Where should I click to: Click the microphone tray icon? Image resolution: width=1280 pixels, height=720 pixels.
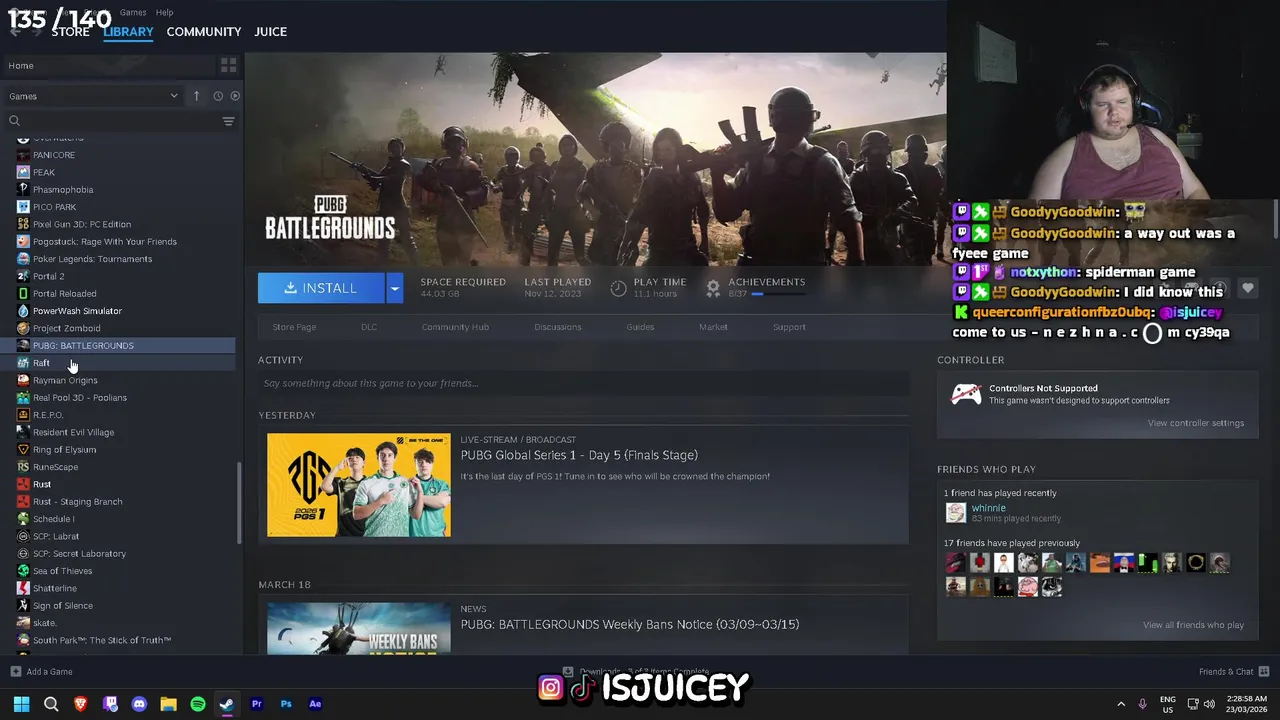(x=1142, y=704)
